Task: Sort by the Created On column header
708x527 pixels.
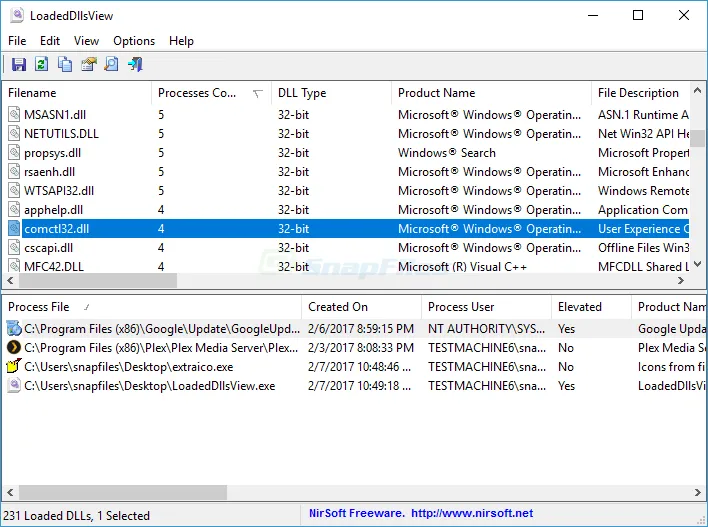Action: pyautogui.click(x=361, y=307)
